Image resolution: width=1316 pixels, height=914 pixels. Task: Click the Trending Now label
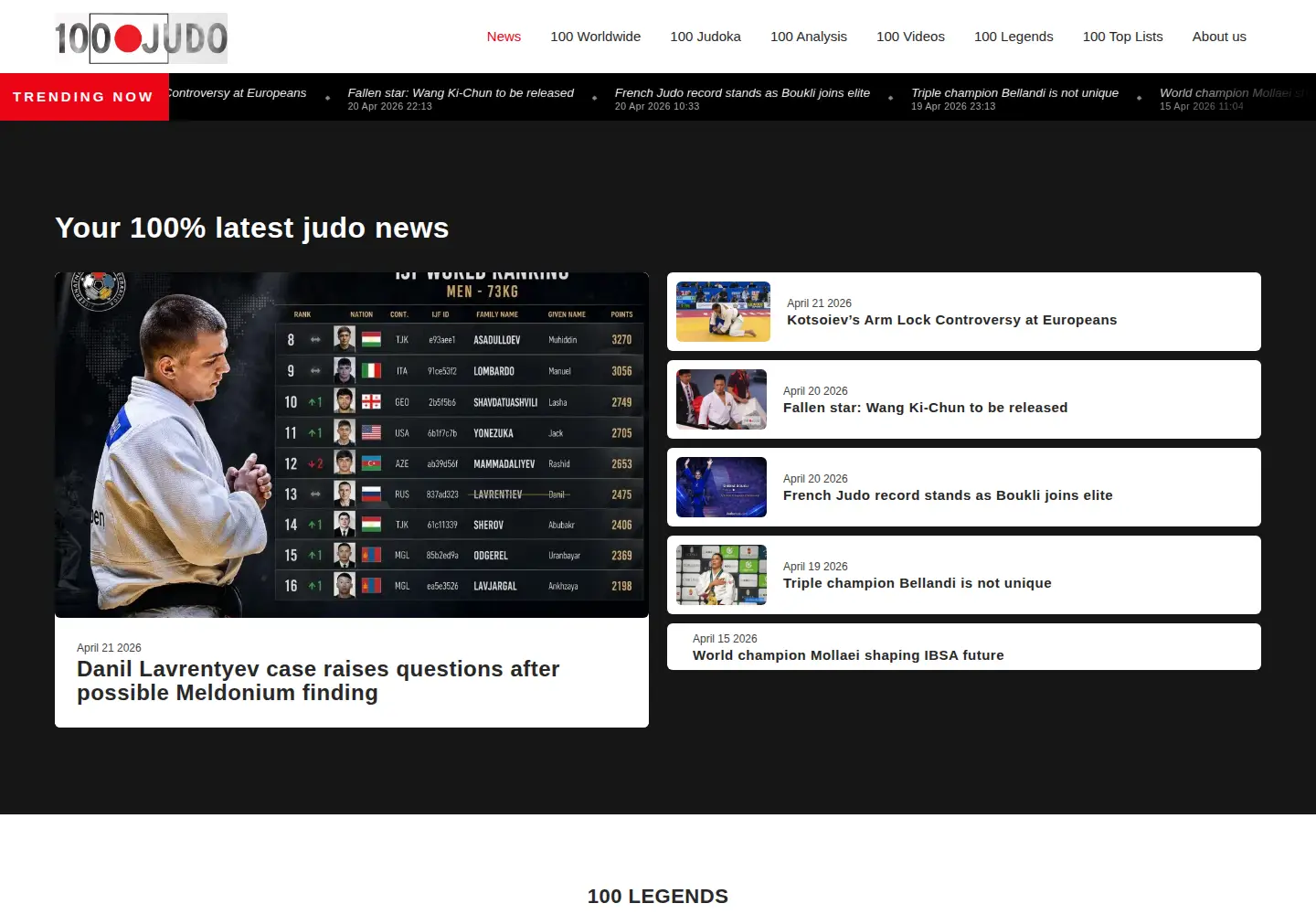pyautogui.click(x=84, y=97)
